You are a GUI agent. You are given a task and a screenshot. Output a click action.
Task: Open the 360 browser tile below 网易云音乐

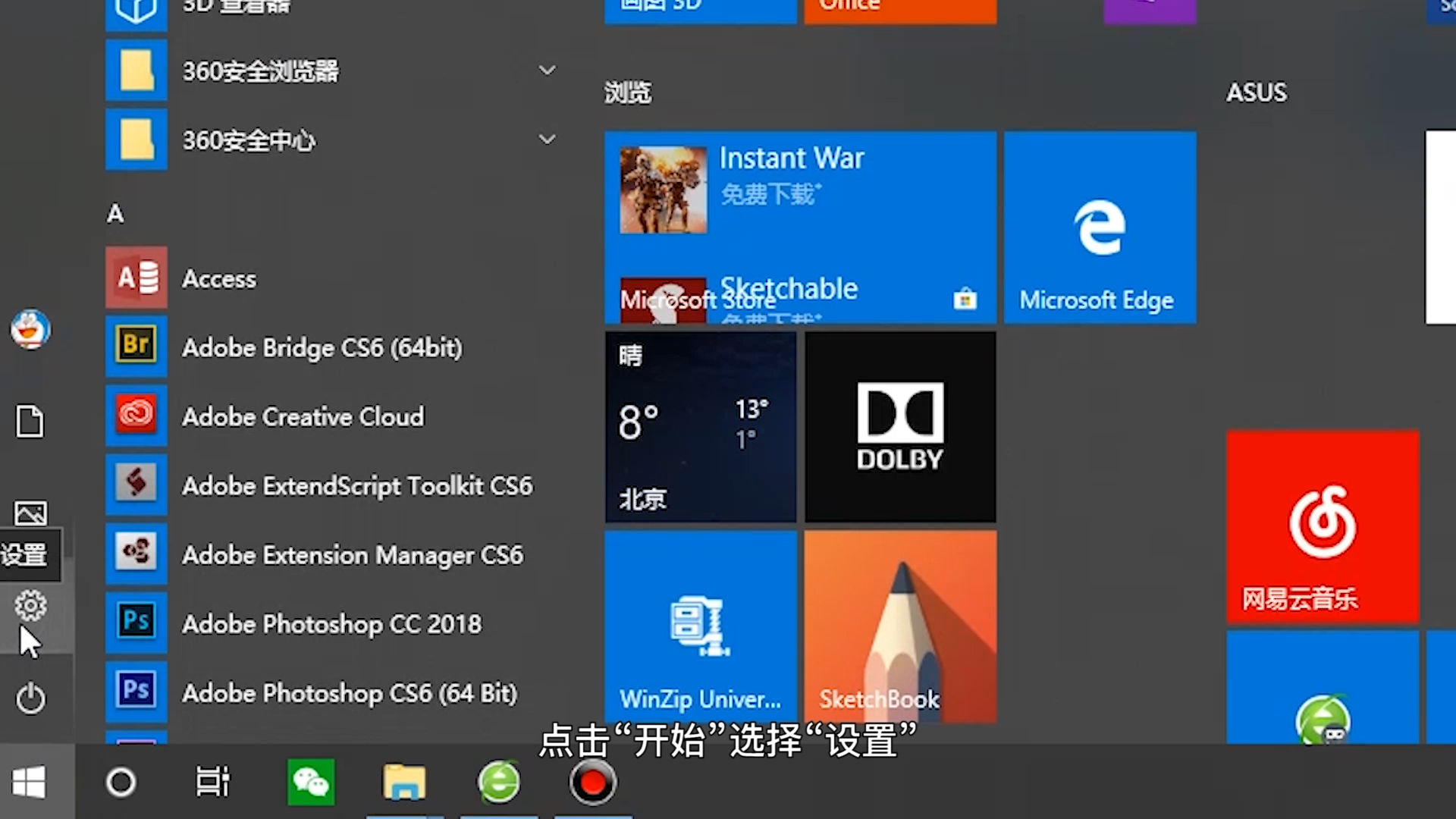pos(1323,687)
